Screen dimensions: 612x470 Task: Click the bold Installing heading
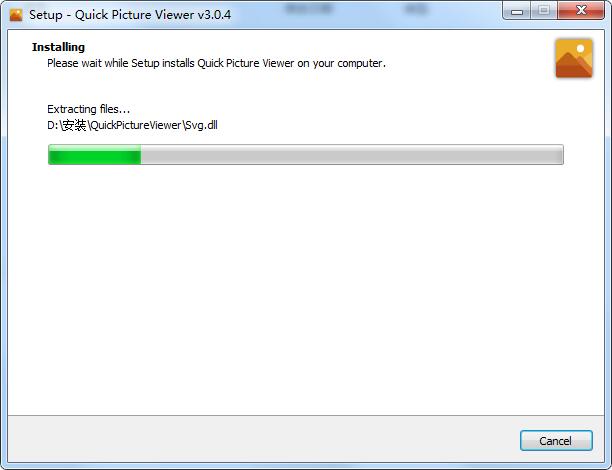point(58,47)
